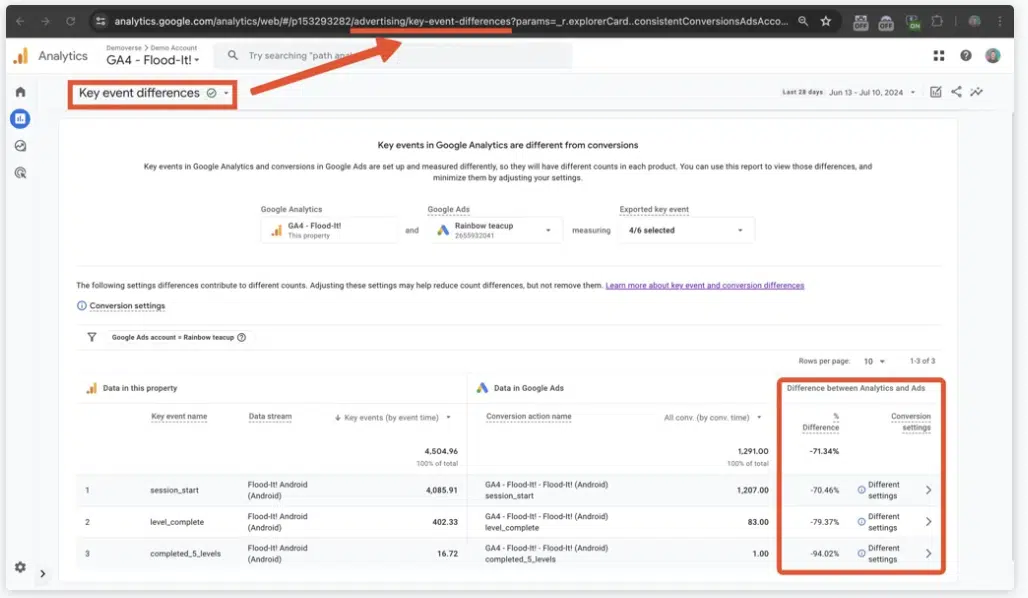
Task: Open the Reports icon in left sidebar
Action: tap(20, 119)
